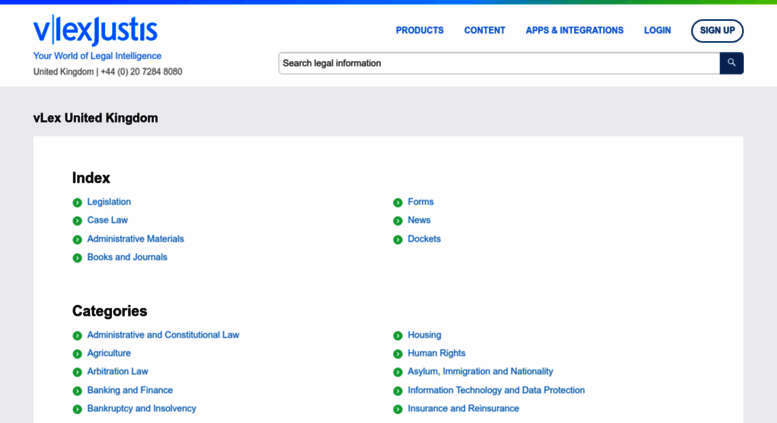Image resolution: width=777 pixels, height=423 pixels.
Task: Click the Your World of Legal Intelligence tagline
Action: (x=97, y=56)
